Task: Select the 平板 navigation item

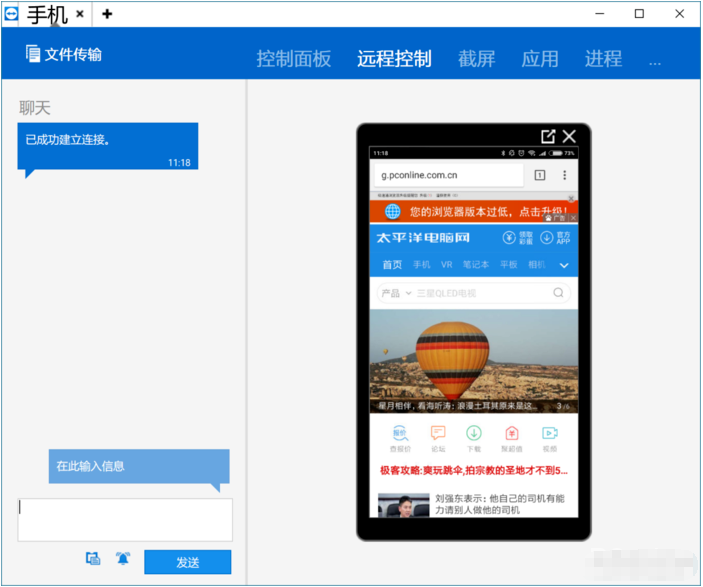Action: 509,265
